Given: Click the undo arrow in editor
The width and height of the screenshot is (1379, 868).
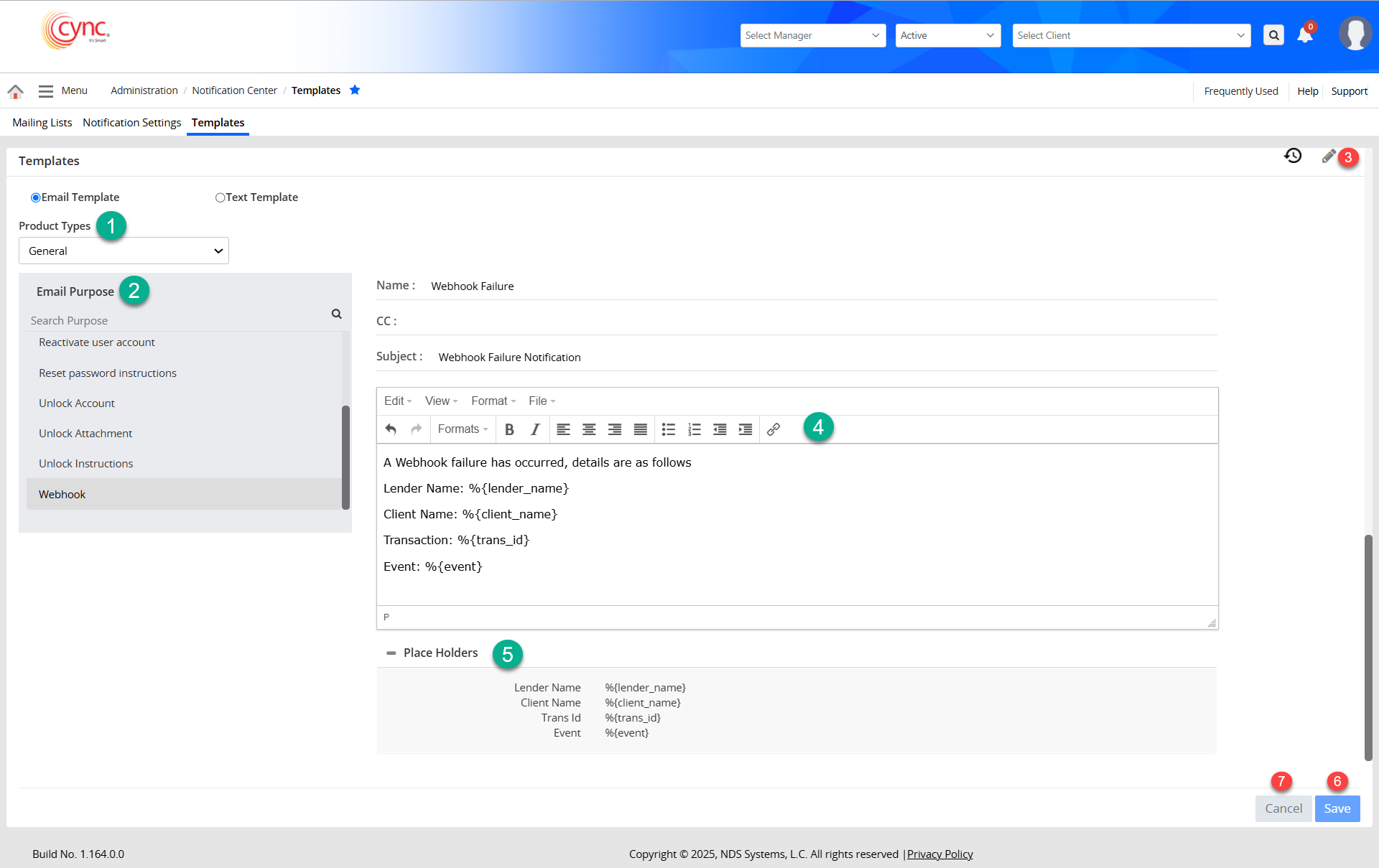Looking at the screenshot, I should tap(391, 429).
